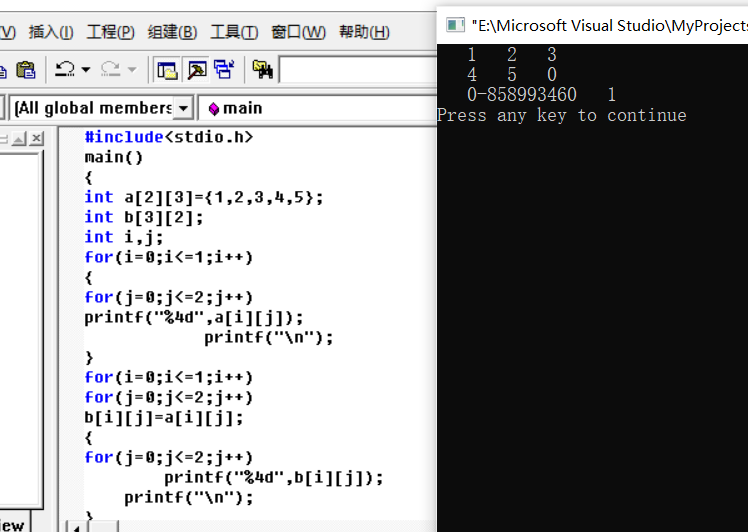Screen dimensions: 748x532
Task: Click the main function combo box
Action: tap(317, 108)
